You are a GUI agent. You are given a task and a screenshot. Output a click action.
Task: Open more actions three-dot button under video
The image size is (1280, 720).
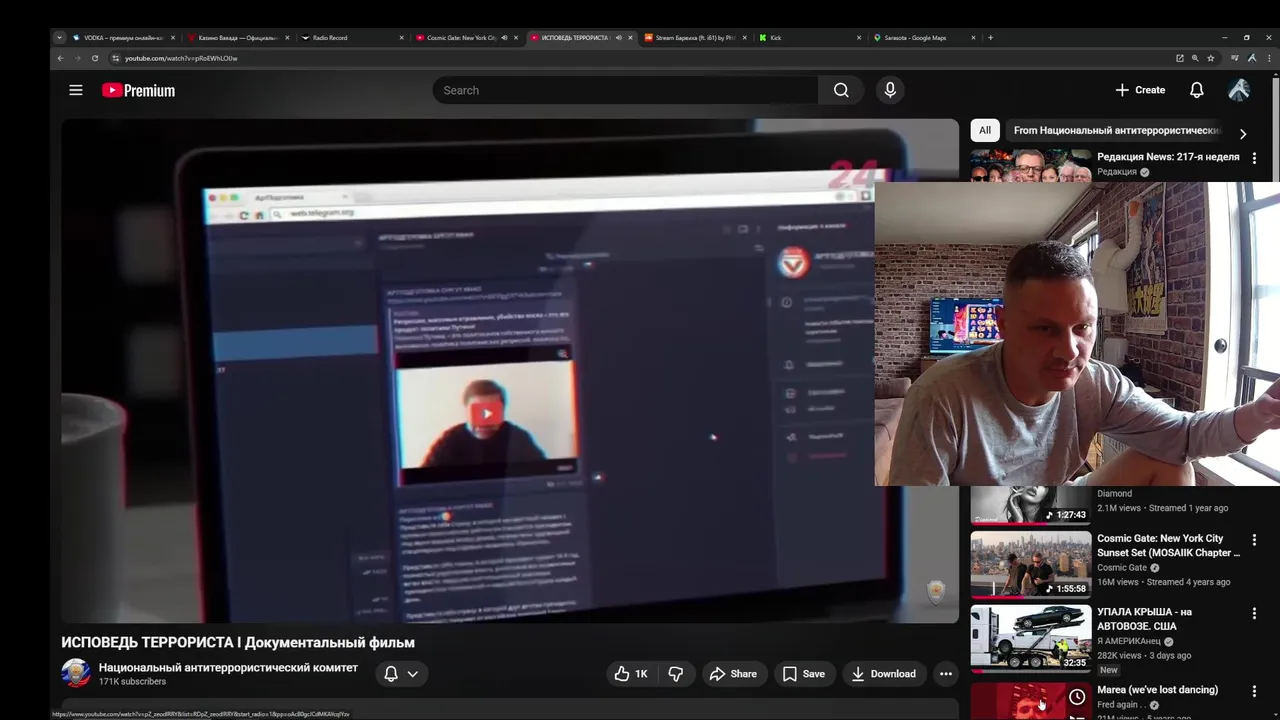tap(945, 674)
